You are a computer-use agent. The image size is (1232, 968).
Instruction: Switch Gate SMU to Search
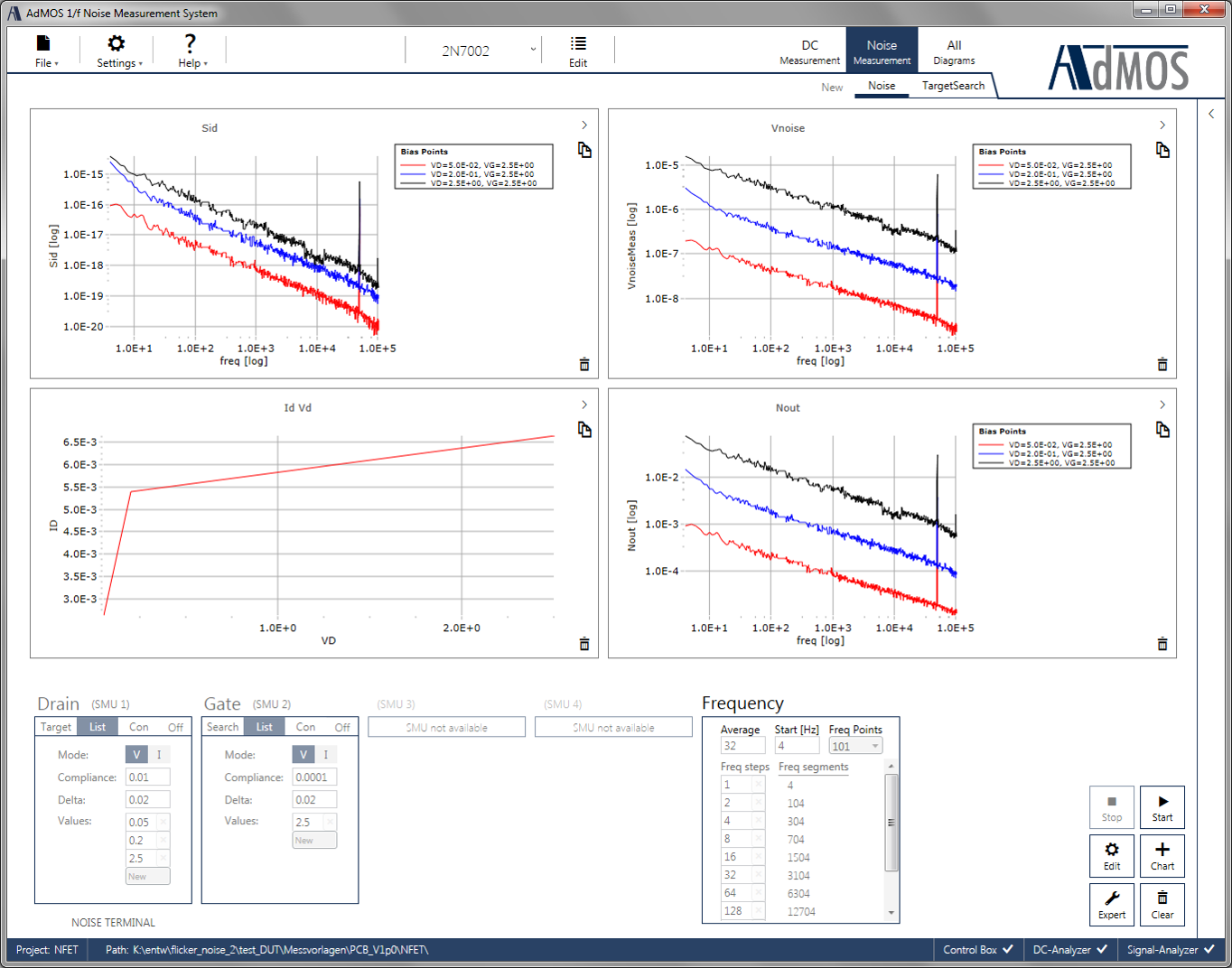(223, 727)
